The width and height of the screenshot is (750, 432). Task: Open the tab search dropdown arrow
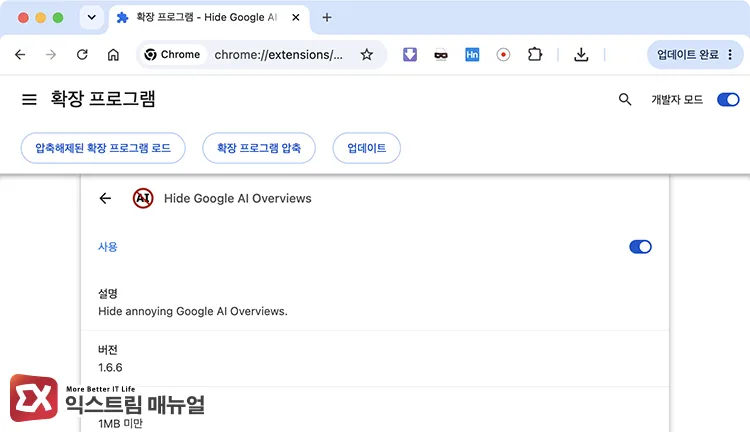point(91,18)
